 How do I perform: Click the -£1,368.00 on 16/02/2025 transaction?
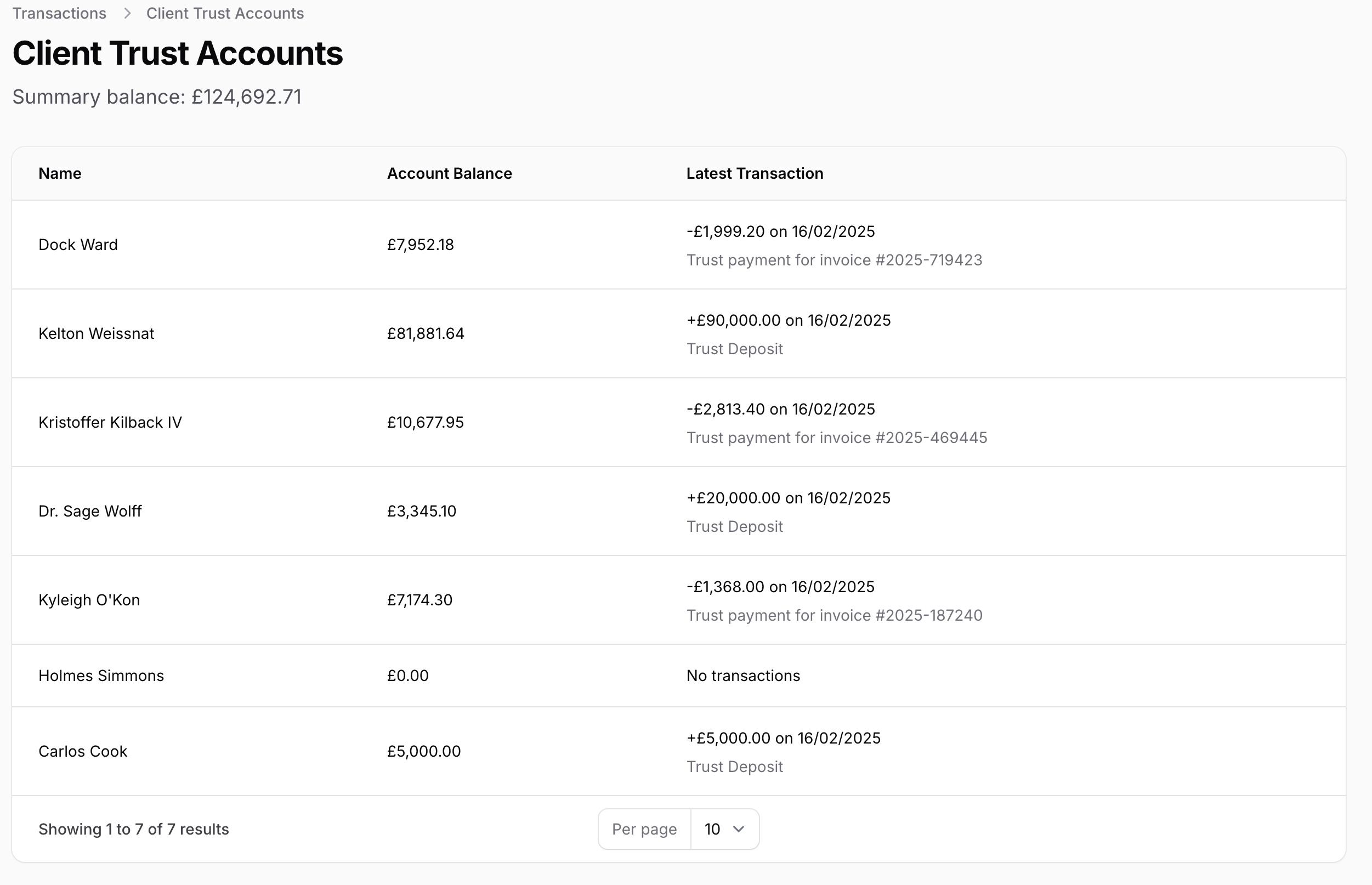click(x=780, y=587)
